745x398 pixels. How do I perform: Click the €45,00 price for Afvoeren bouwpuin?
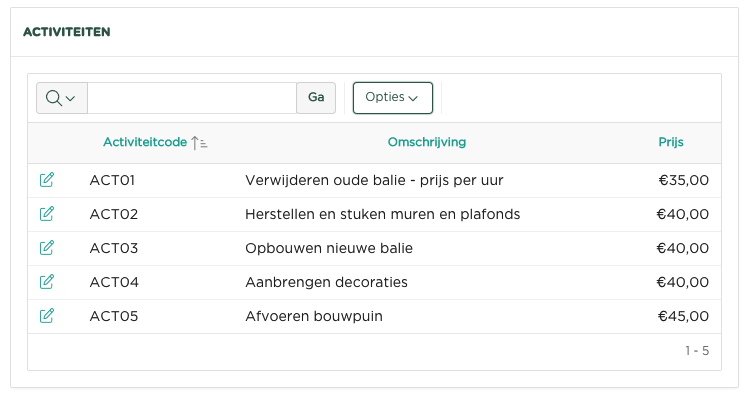683,316
